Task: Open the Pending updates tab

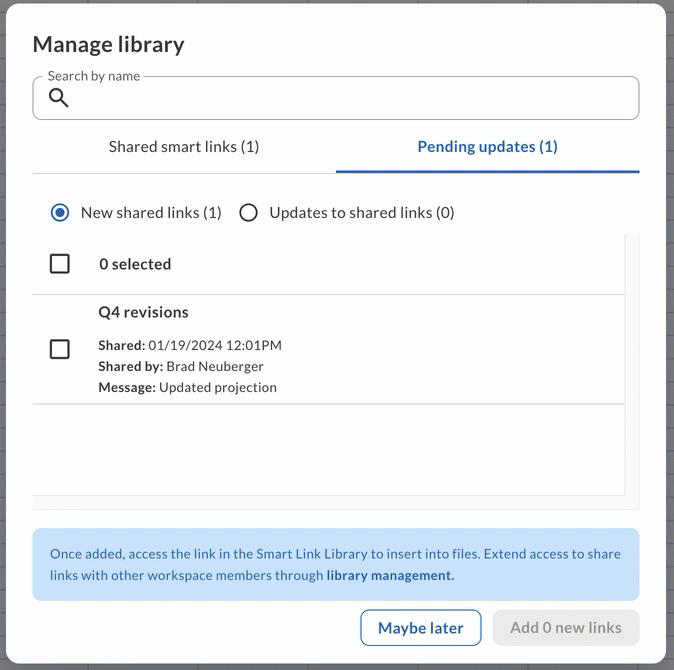Action: tap(487, 147)
